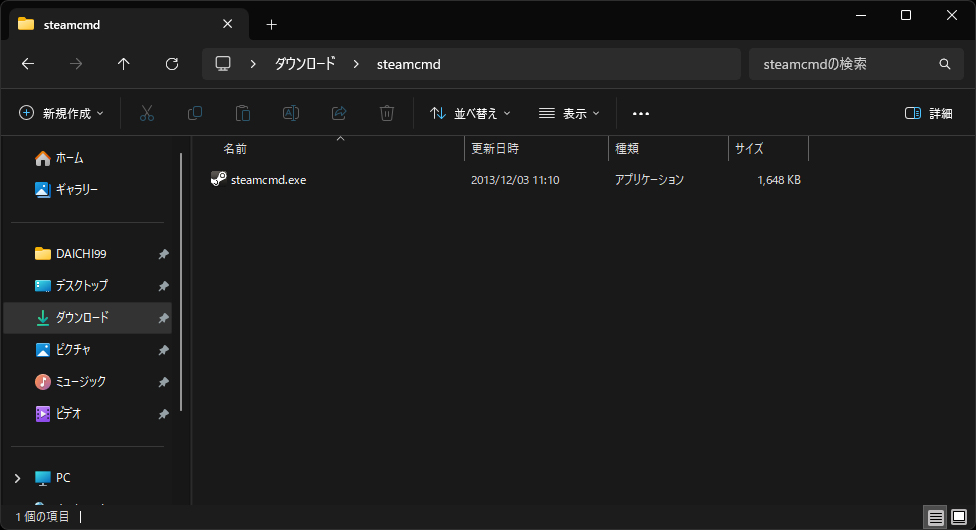The height and width of the screenshot is (530, 976).
Task: Expand the PC tree node chevron
Action: 17,478
